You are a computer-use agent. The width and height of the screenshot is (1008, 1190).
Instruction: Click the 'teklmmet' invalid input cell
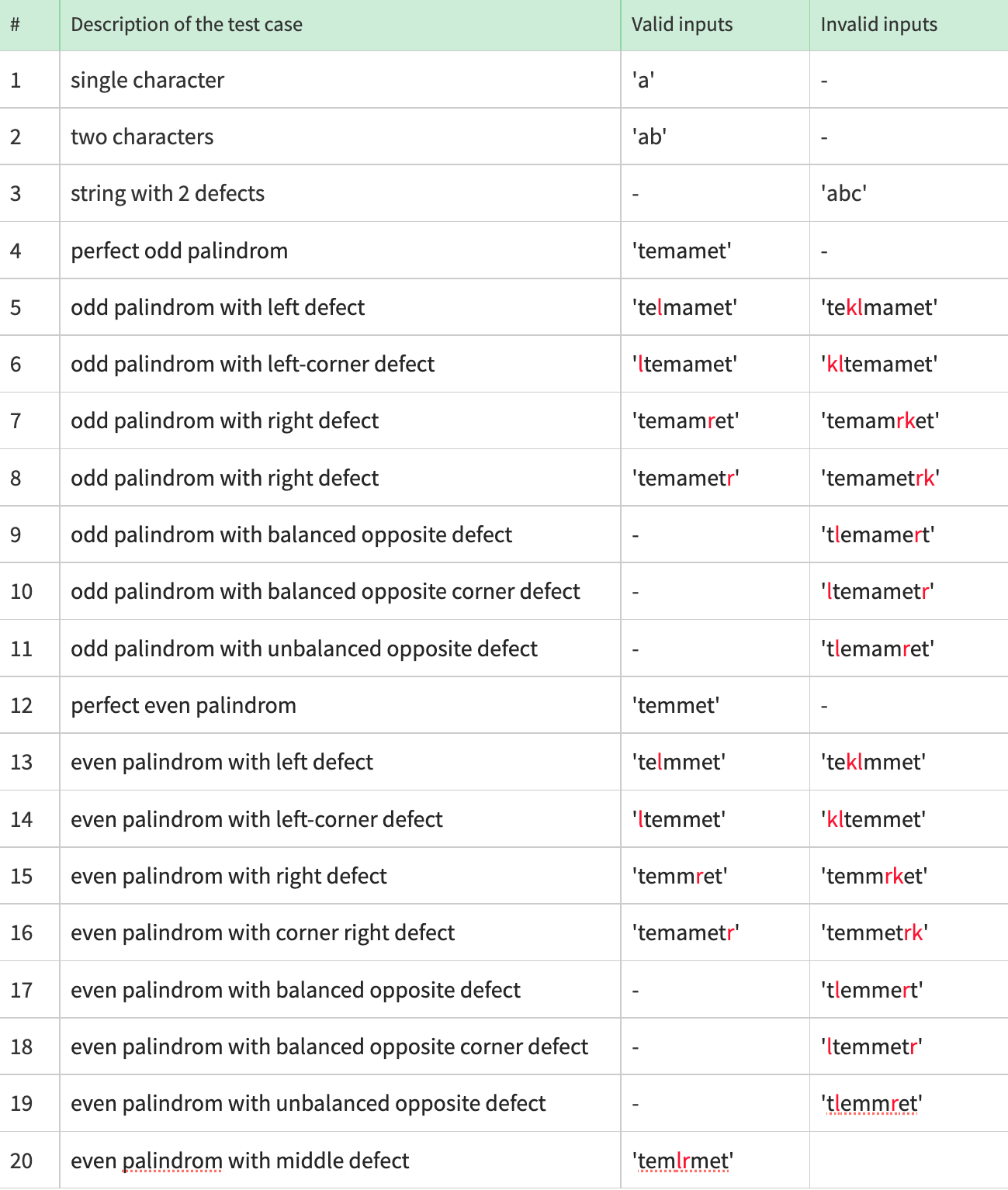click(909, 762)
